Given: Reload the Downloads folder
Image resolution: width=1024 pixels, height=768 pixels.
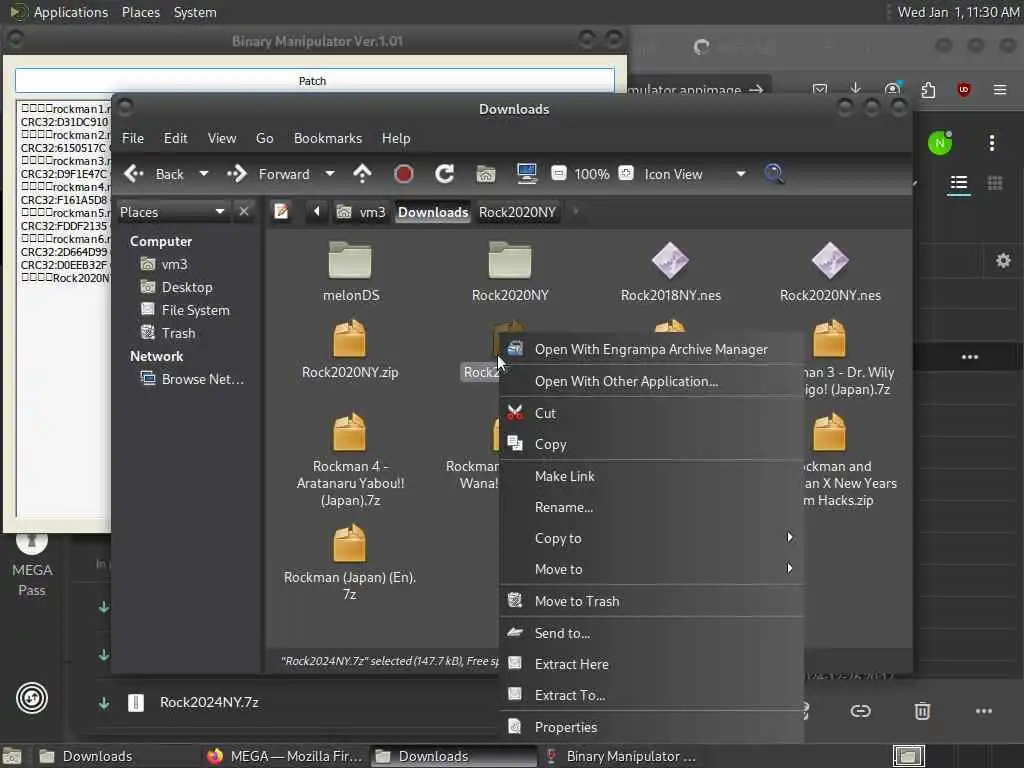Looking at the screenshot, I should pos(445,174).
